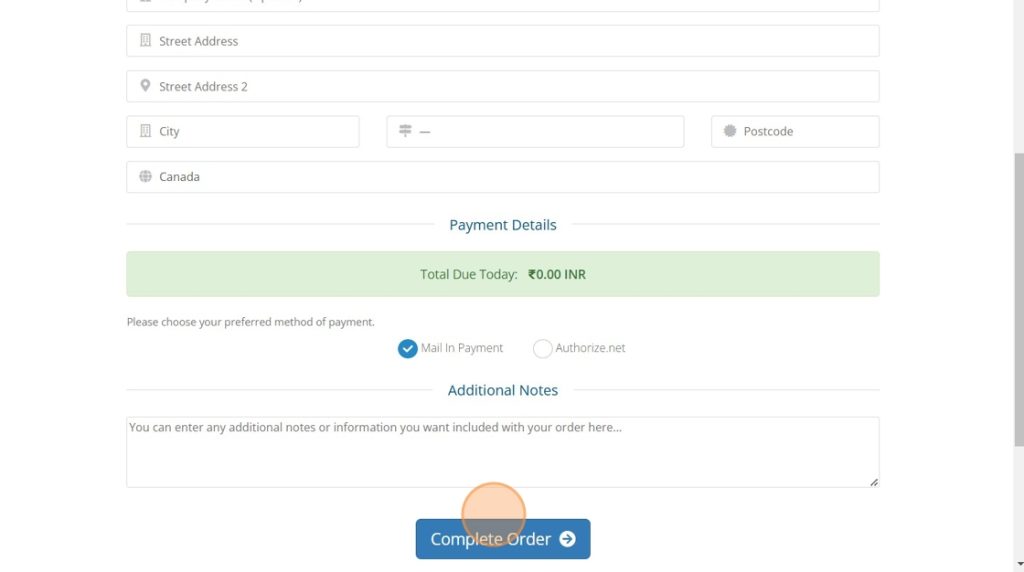
Task: Open the Canada country dropdown
Action: (x=503, y=177)
